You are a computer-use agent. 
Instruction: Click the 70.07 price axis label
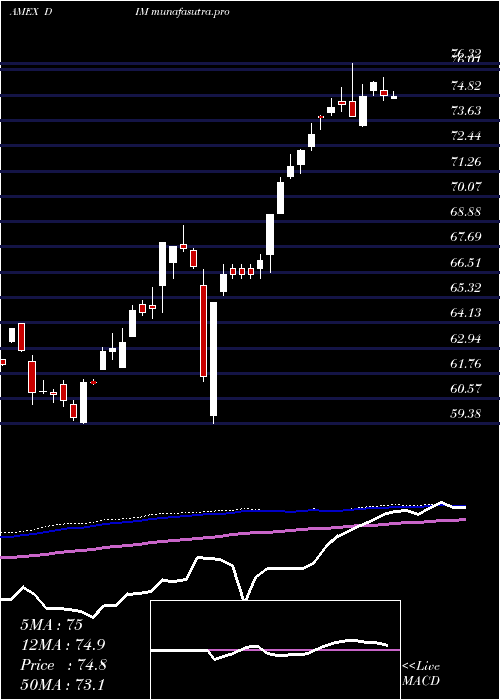[x=467, y=186]
